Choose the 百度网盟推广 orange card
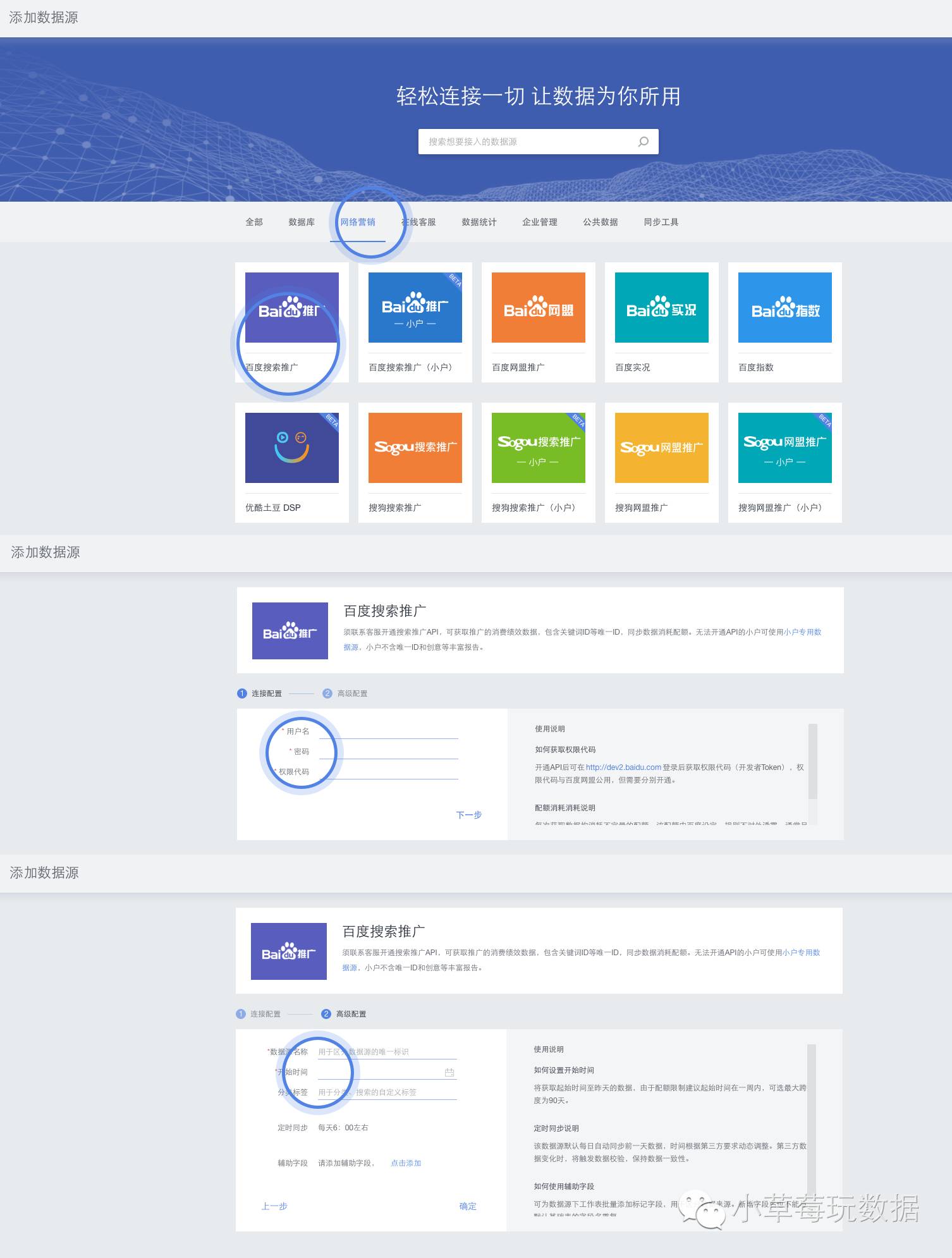This screenshot has width=952, height=1258. [539, 322]
